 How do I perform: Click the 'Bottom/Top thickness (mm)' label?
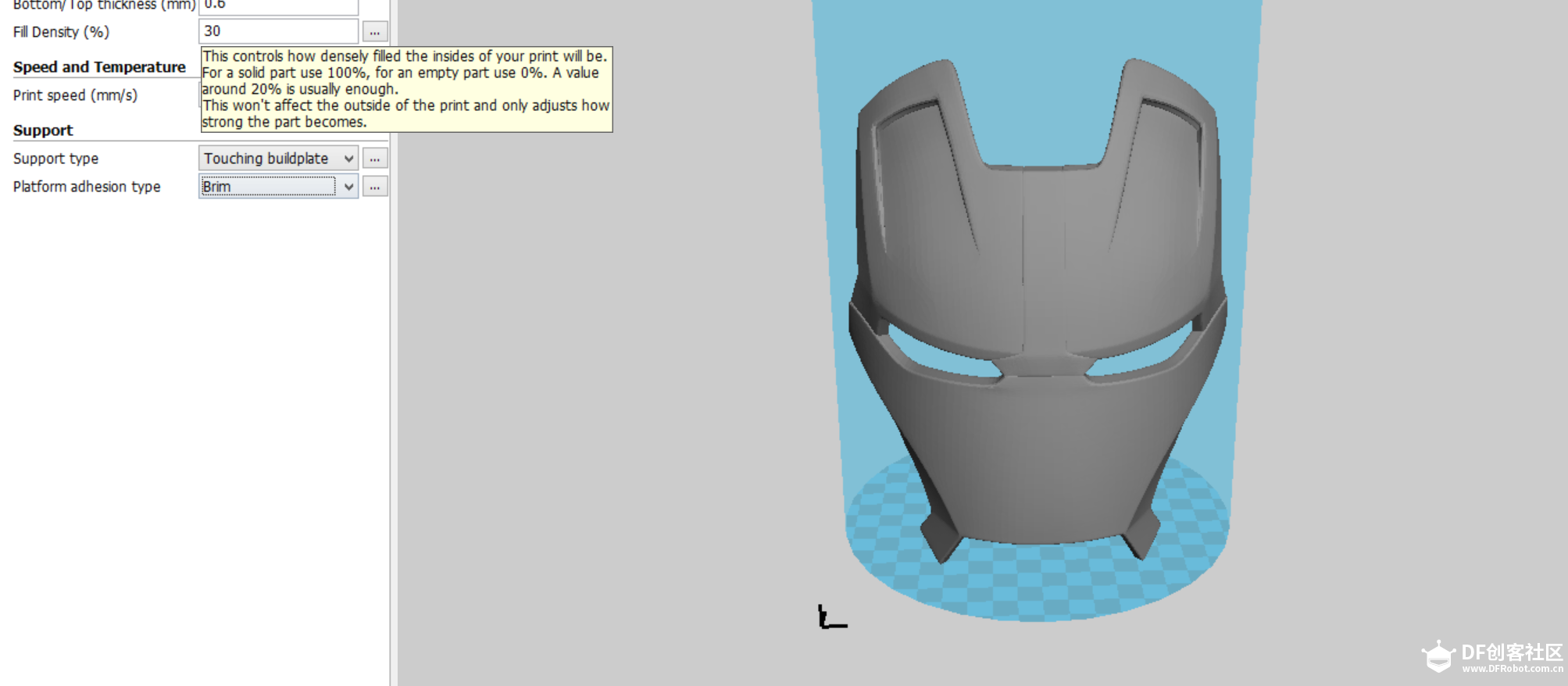[105, 5]
